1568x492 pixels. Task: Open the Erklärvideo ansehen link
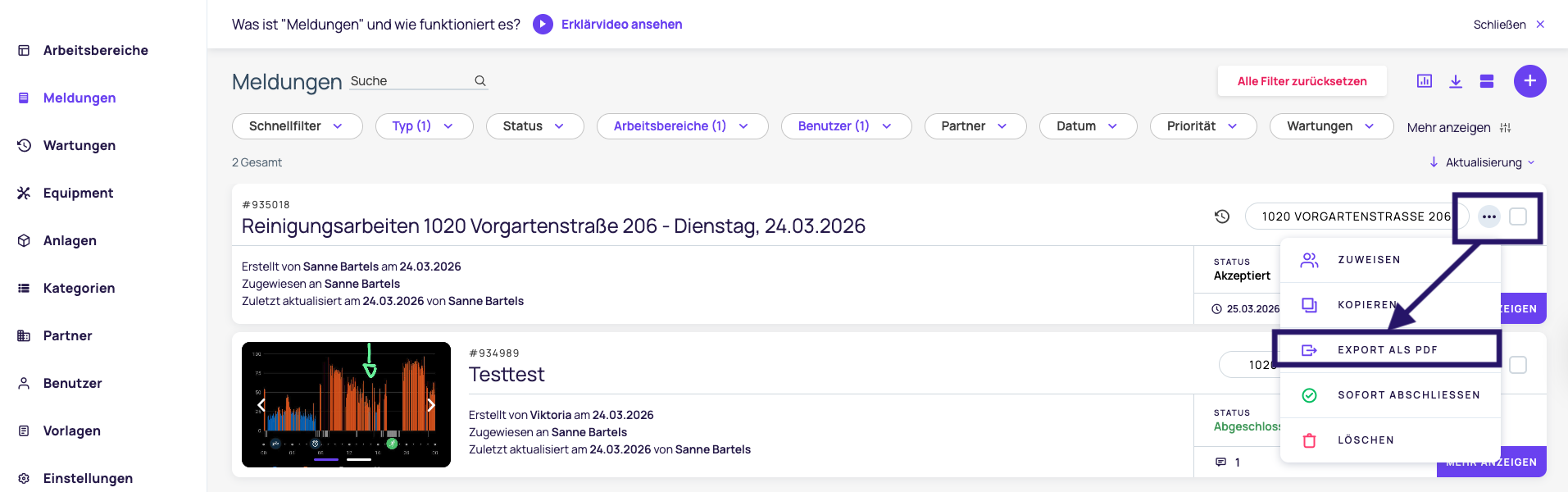621,25
